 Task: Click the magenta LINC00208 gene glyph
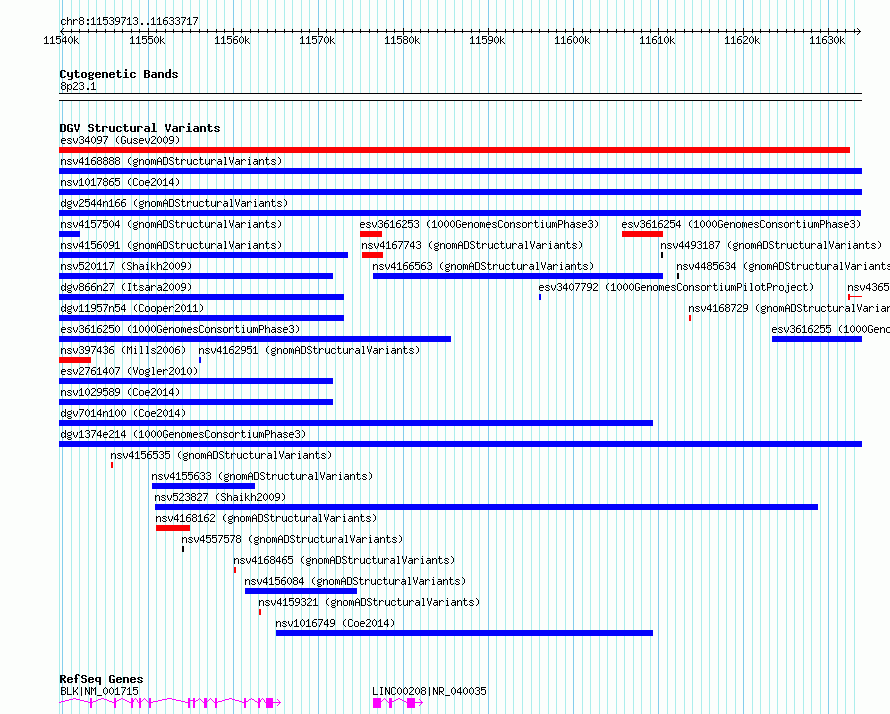pyautogui.click(x=397, y=703)
